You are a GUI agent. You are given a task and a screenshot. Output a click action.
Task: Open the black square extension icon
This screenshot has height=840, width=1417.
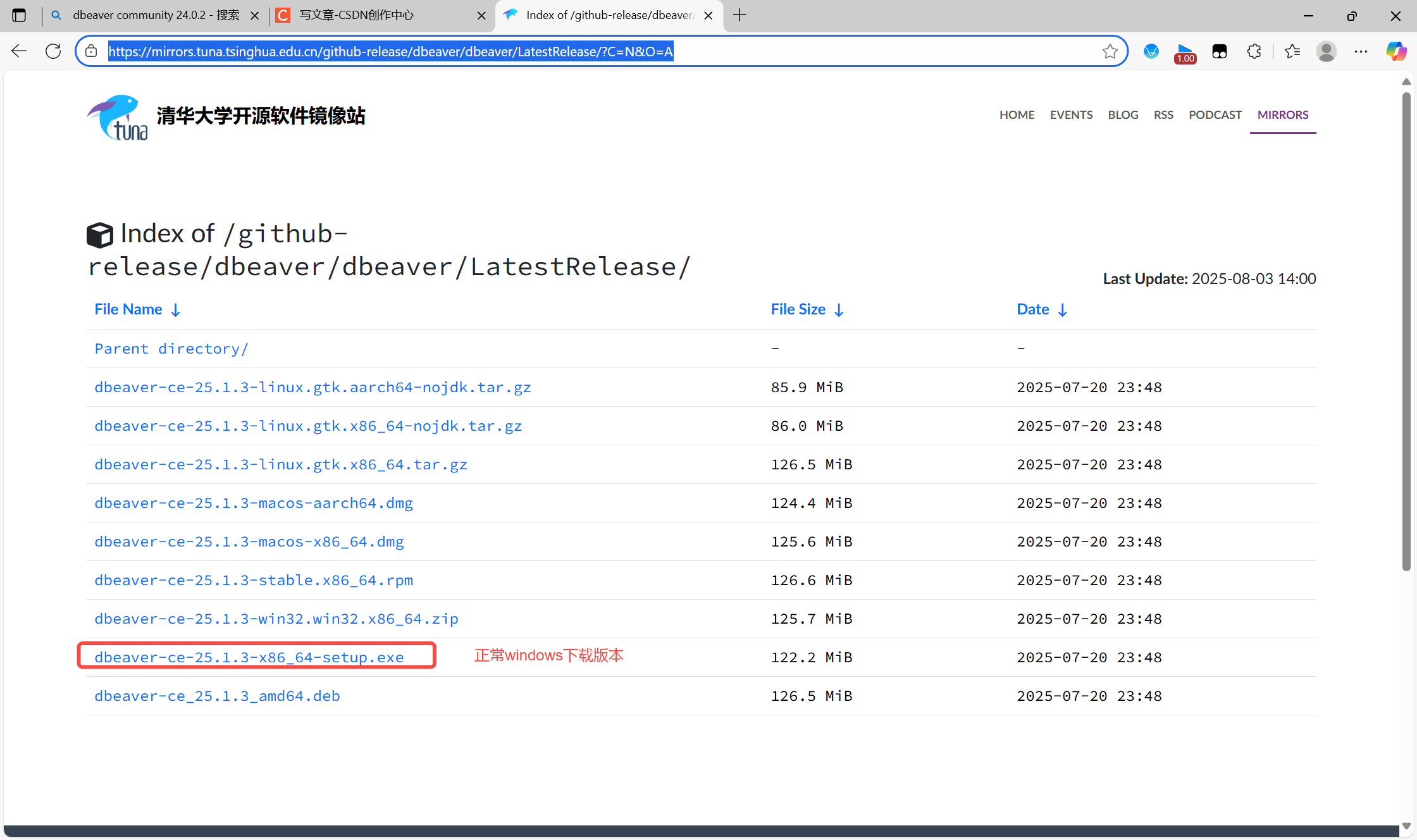point(1220,51)
